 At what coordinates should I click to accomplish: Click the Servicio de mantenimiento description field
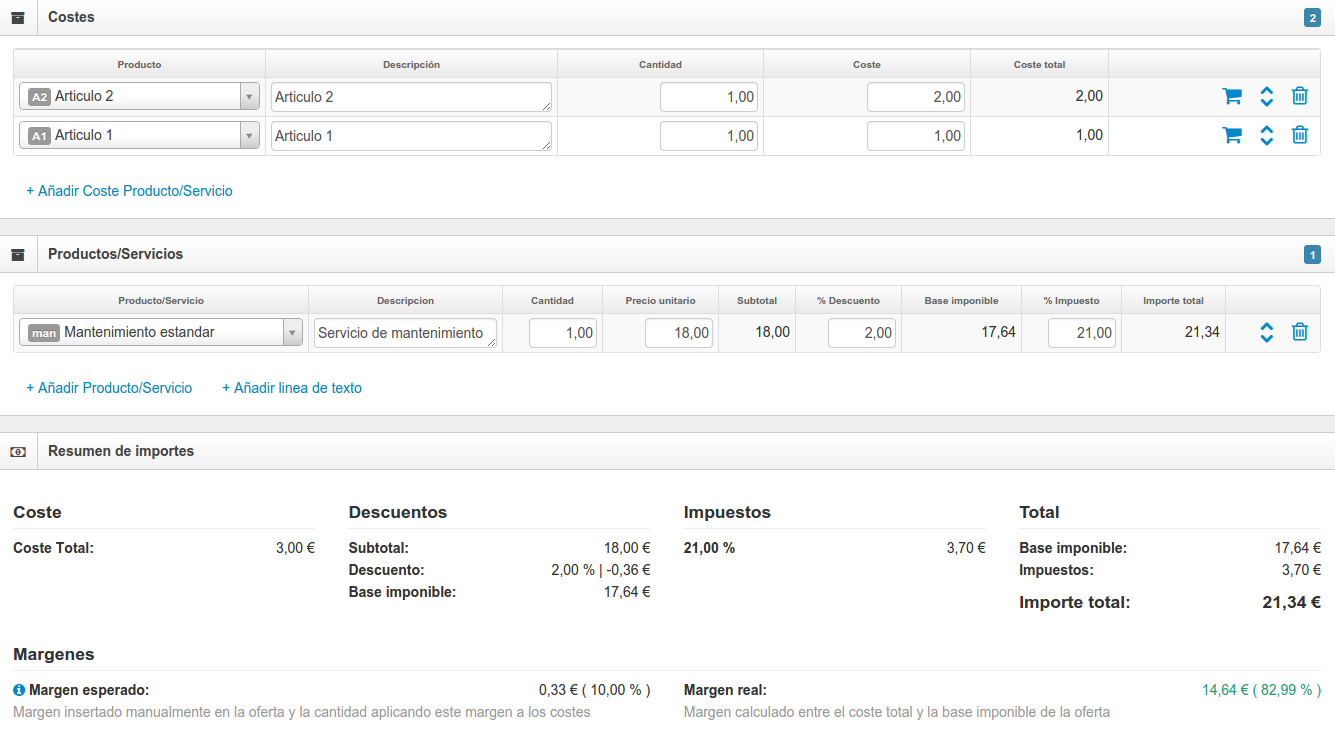pos(405,333)
